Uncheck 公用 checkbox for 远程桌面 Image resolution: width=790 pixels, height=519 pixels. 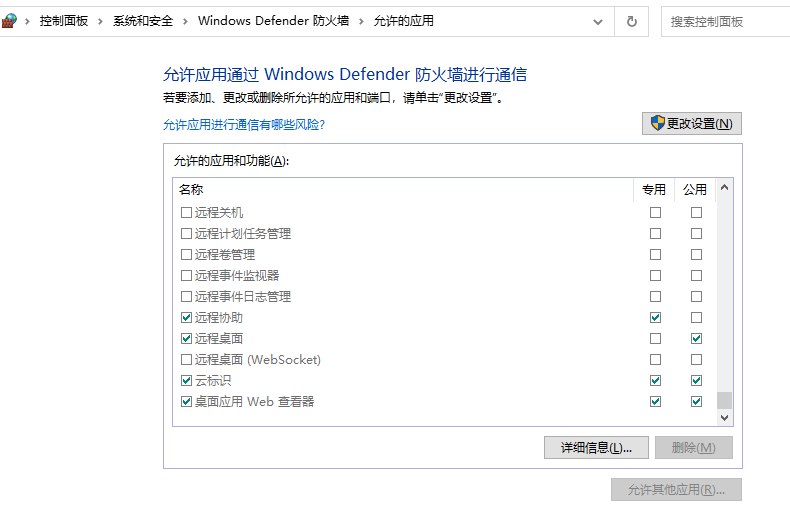coord(696,339)
